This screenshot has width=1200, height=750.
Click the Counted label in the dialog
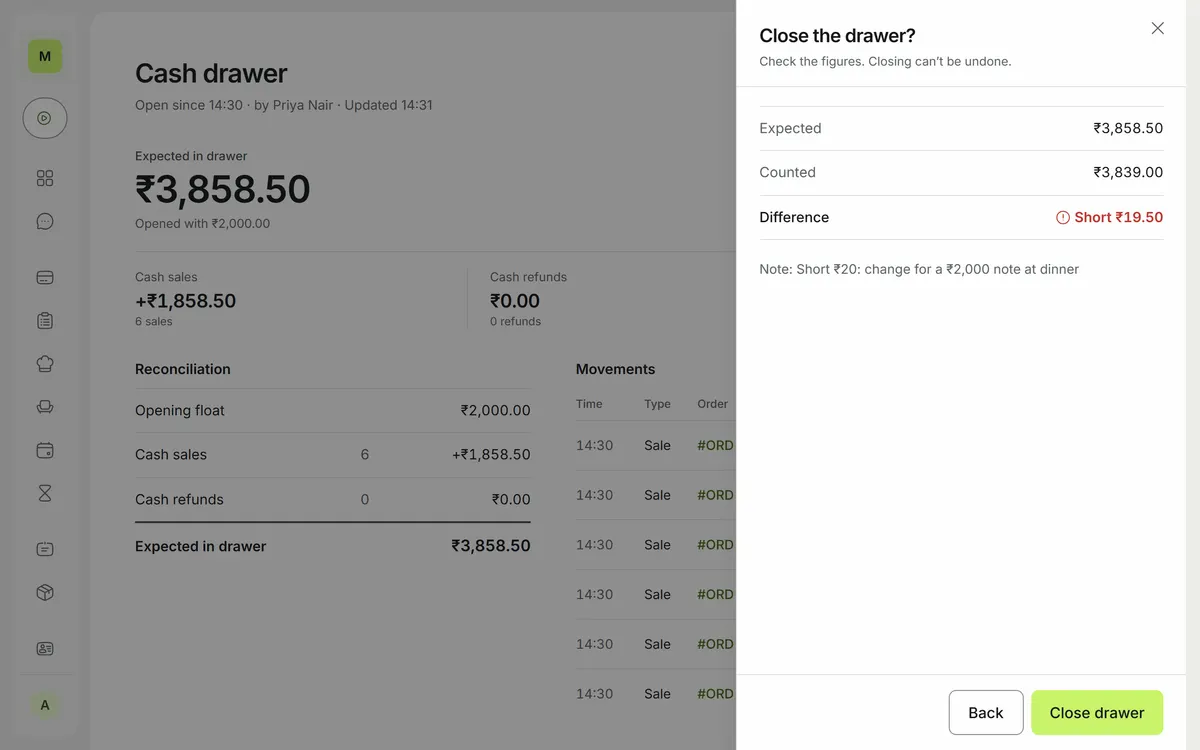pos(787,172)
